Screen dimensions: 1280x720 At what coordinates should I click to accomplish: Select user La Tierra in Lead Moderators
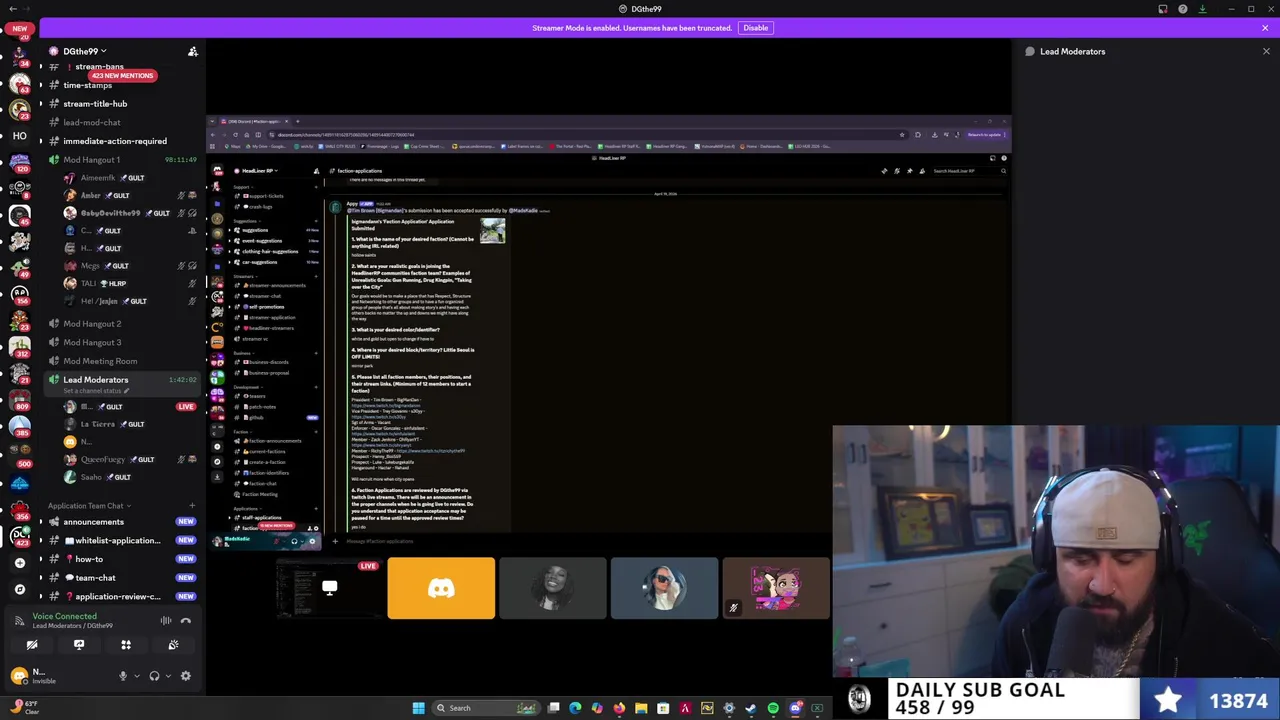[x=98, y=424]
